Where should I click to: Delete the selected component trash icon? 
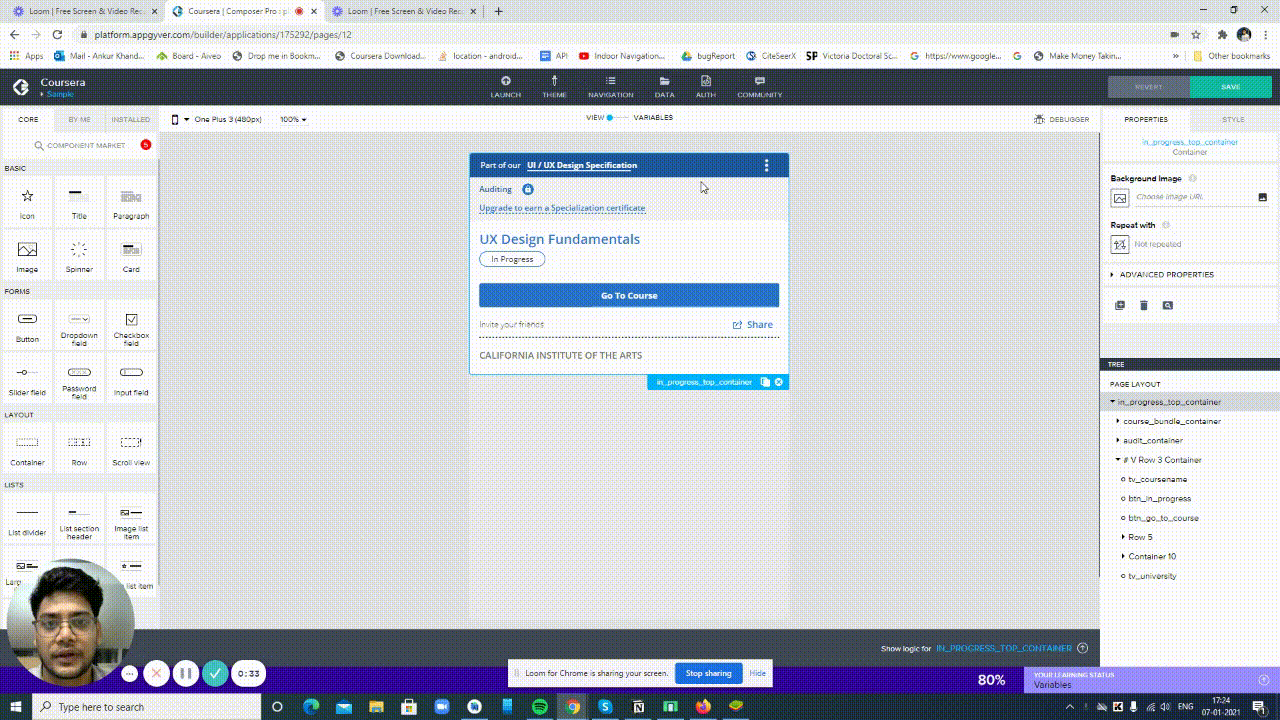click(x=1144, y=305)
